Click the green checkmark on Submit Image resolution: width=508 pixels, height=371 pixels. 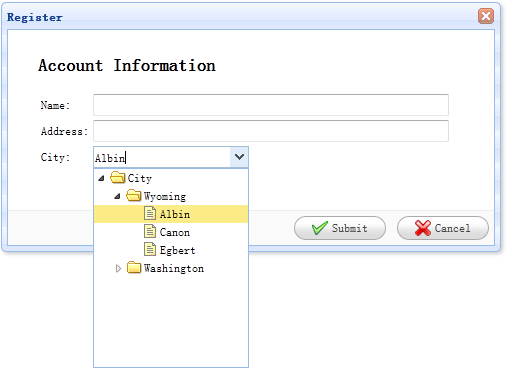[319, 228]
